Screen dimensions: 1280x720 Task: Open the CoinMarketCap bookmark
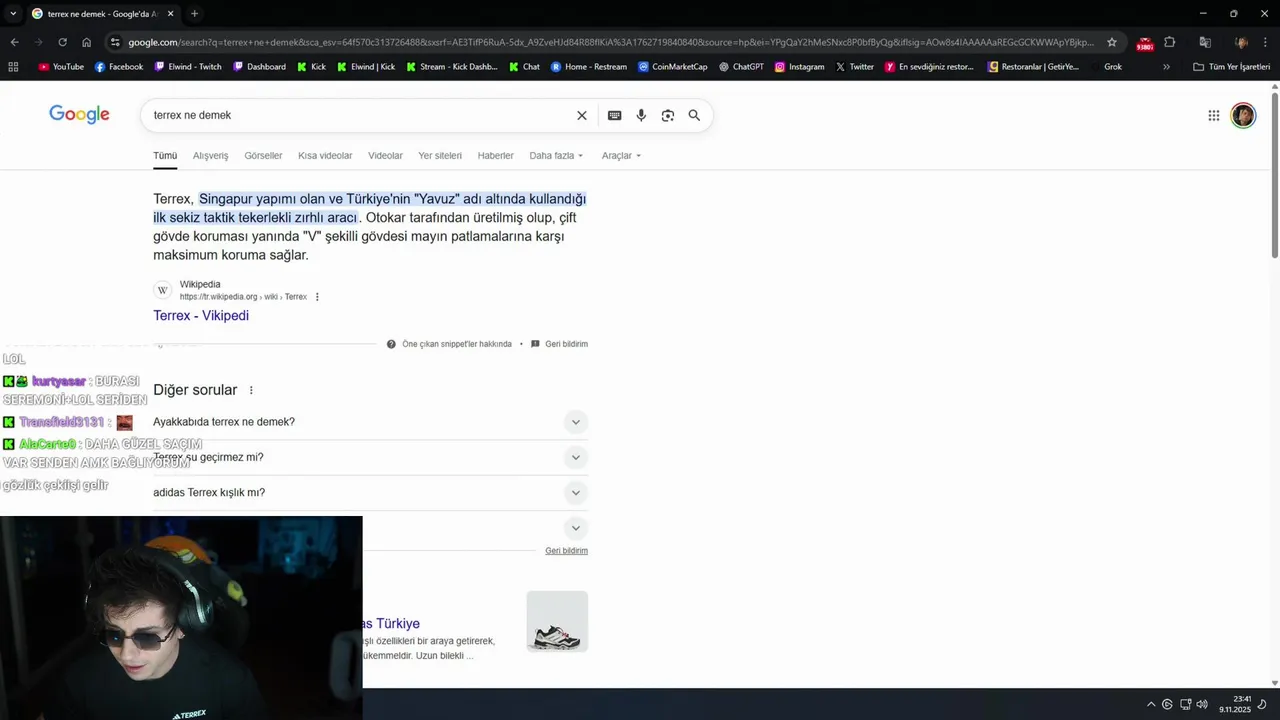672,67
